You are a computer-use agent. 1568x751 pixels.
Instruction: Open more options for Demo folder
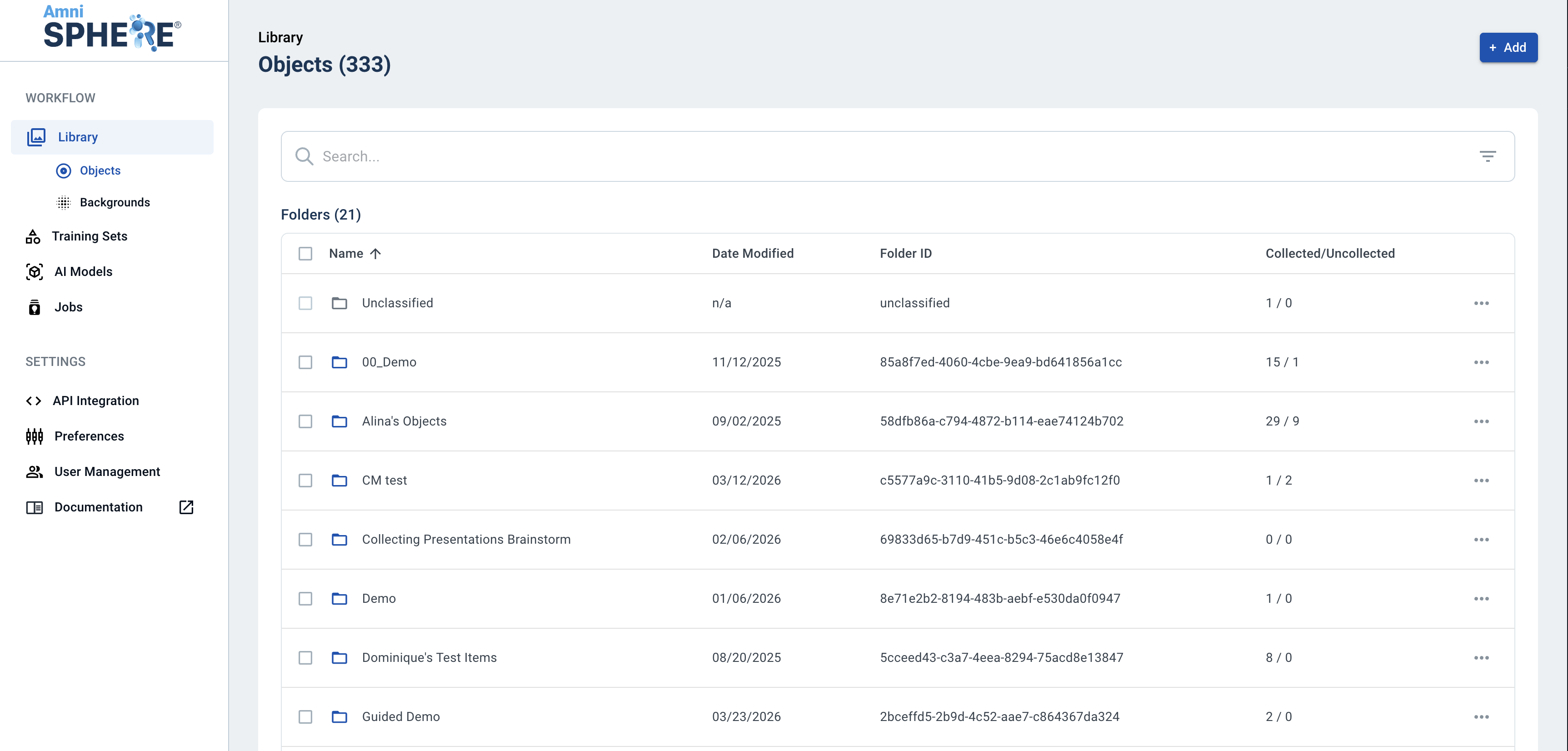click(1481, 599)
